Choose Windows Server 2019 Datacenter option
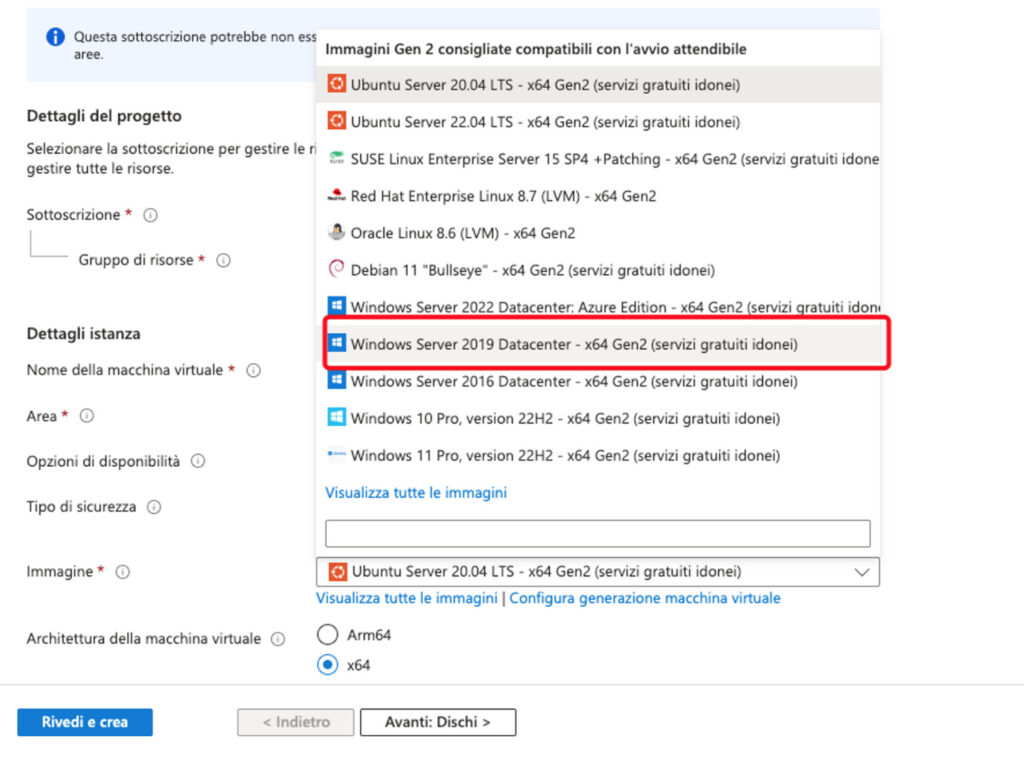Image resolution: width=1024 pixels, height=771 pixels. click(574, 344)
